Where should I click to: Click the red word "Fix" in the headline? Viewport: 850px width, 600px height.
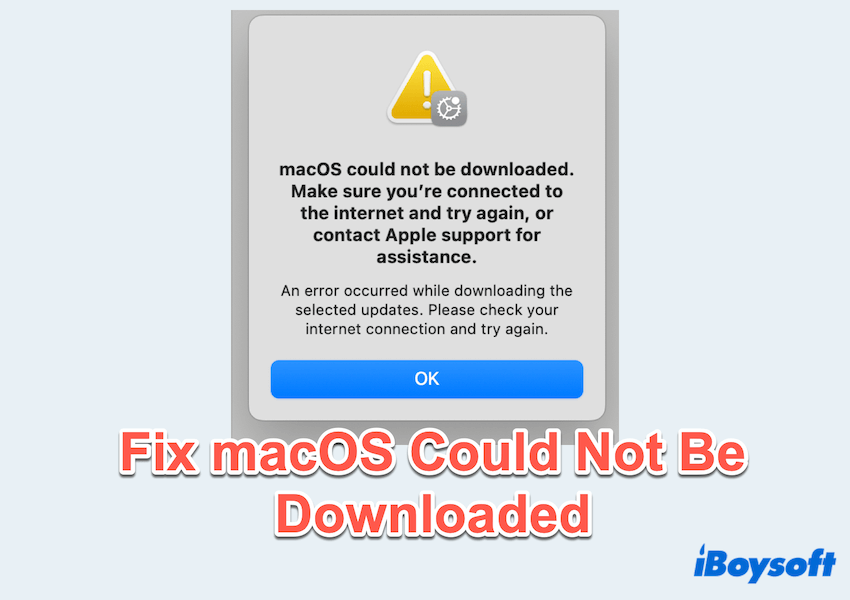(x=158, y=452)
